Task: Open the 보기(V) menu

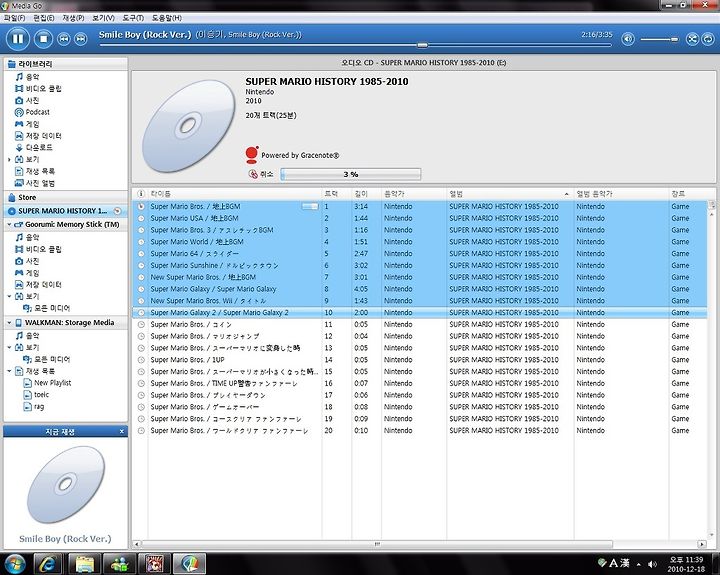Action: pos(103,18)
